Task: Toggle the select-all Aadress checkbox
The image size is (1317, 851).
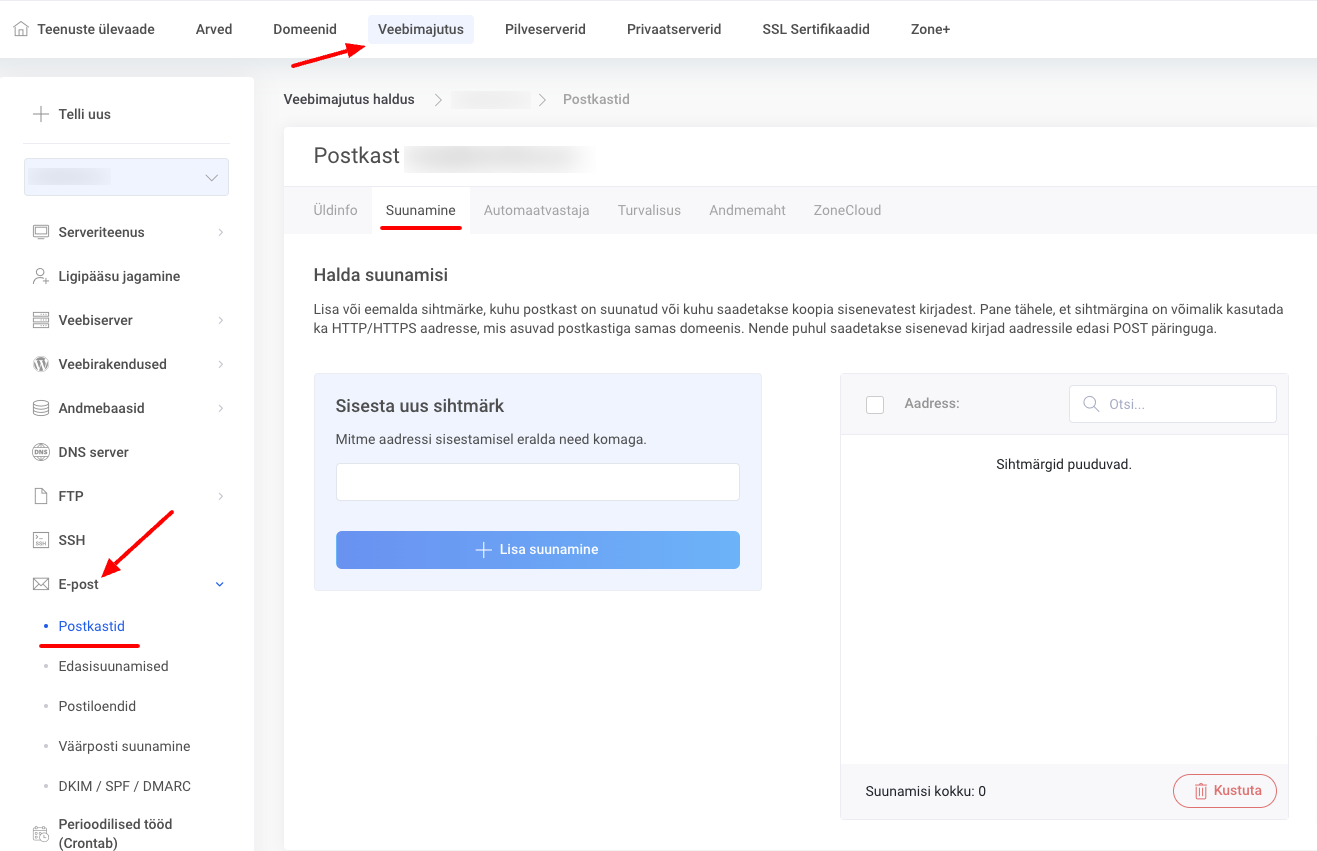Action: (875, 404)
